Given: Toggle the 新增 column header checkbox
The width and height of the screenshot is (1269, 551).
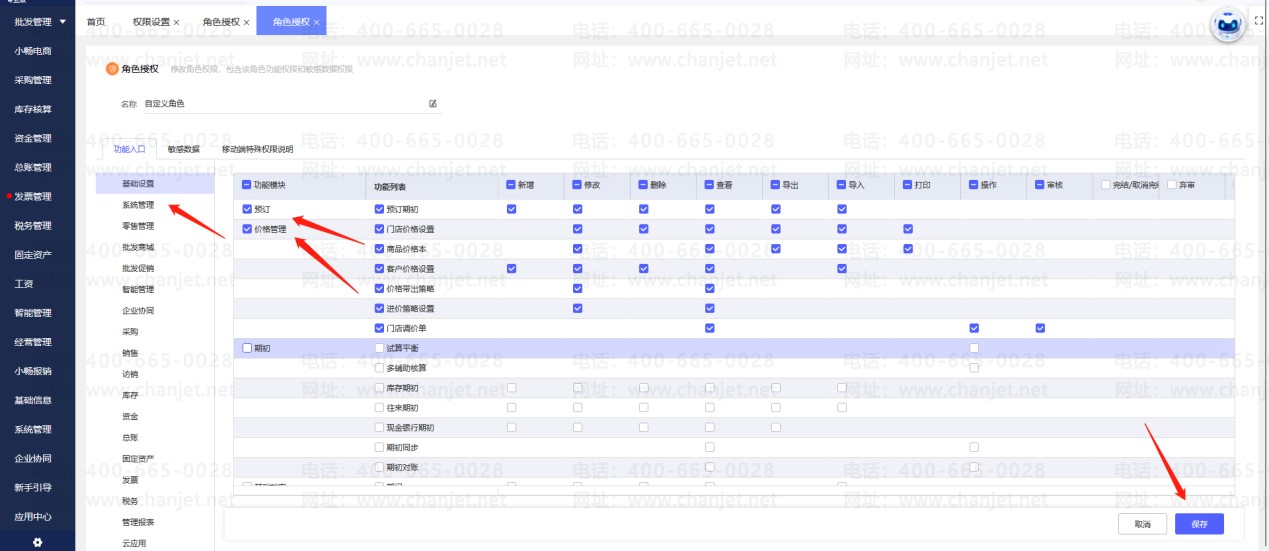Looking at the screenshot, I should (x=512, y=185).
